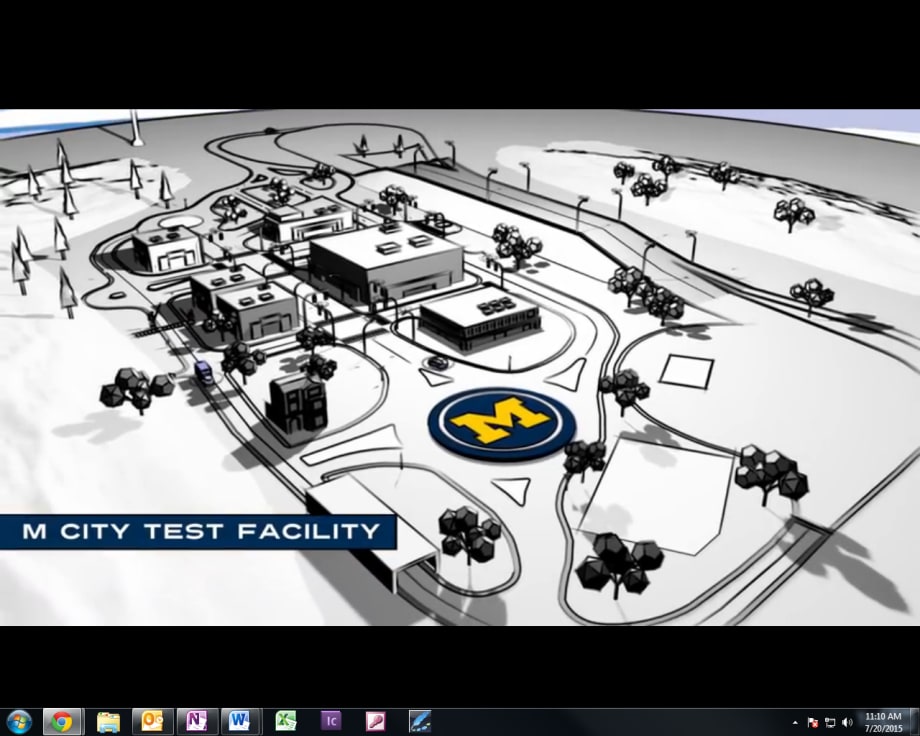
Task: Click the M City Test Facility caption
Action: [x=198, y=532]
